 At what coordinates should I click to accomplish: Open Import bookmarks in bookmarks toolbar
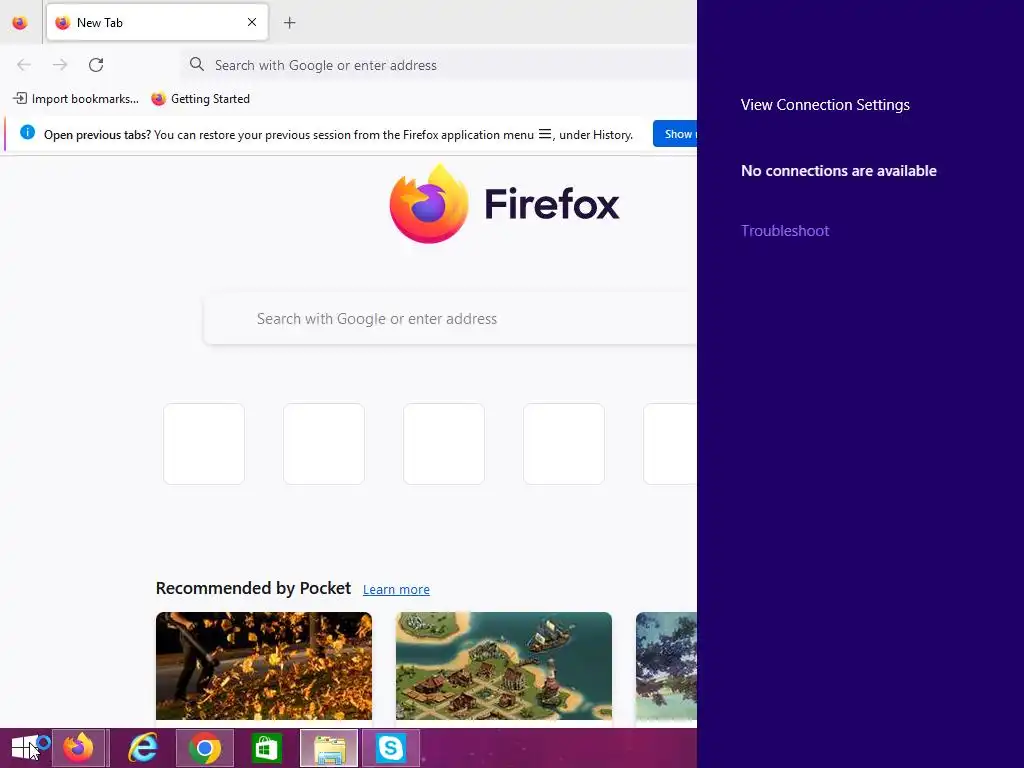click(76, 99)
